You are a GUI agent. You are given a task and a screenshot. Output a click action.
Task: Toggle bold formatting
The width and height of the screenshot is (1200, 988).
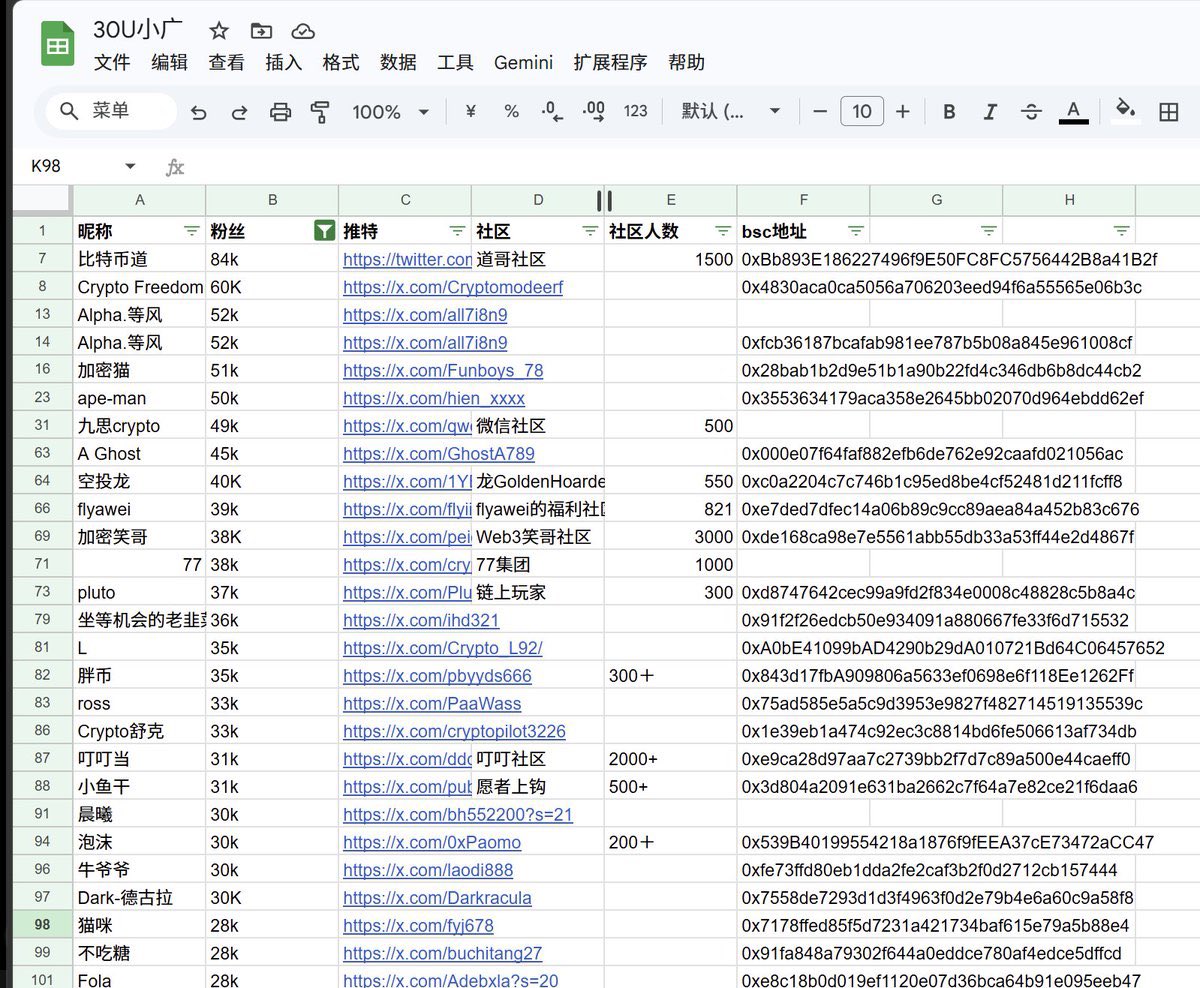950,112
